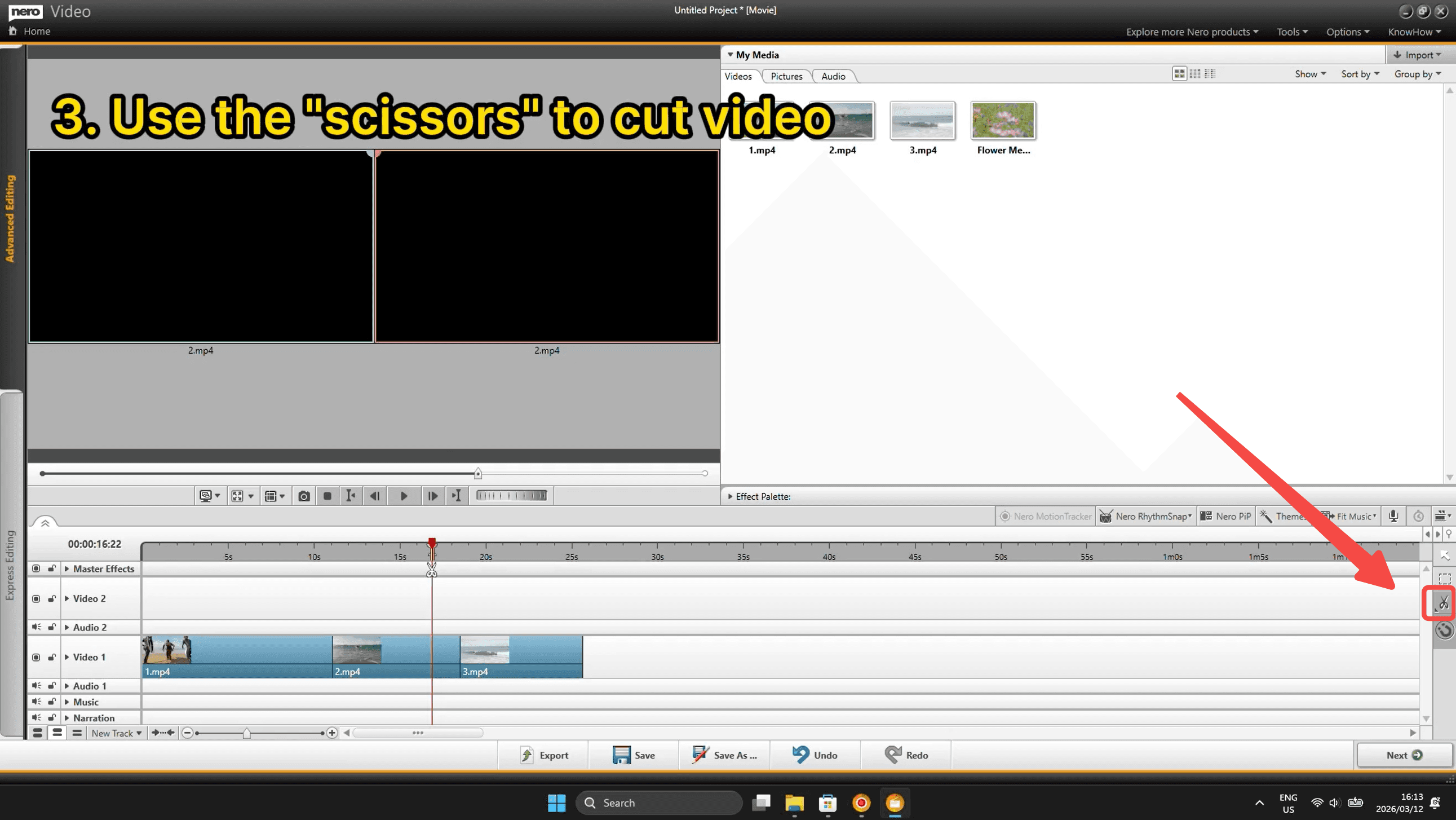Viewport: 1456px width, 820px height.
Task: Click the play button in preview
Action: [404, 496]
